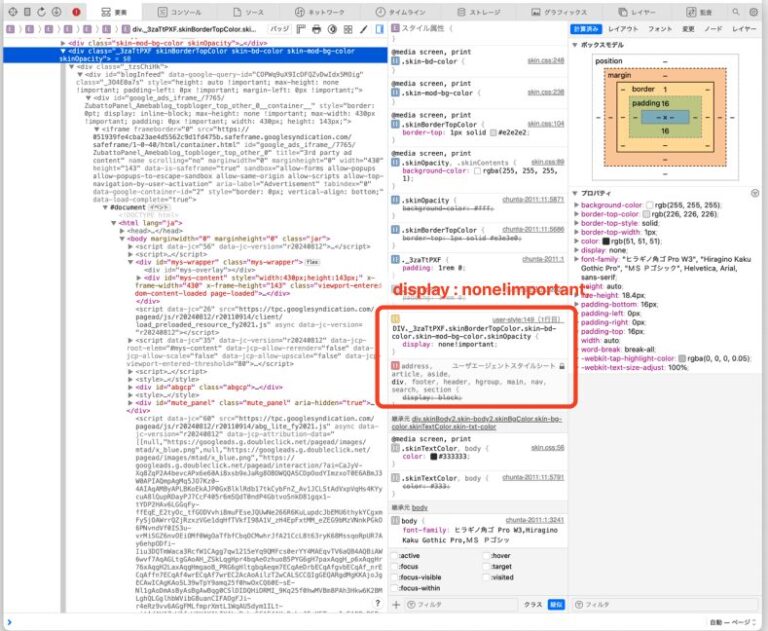Expand the background-color computed property
This screenshot has width=768, height=631.
[576, 205]
